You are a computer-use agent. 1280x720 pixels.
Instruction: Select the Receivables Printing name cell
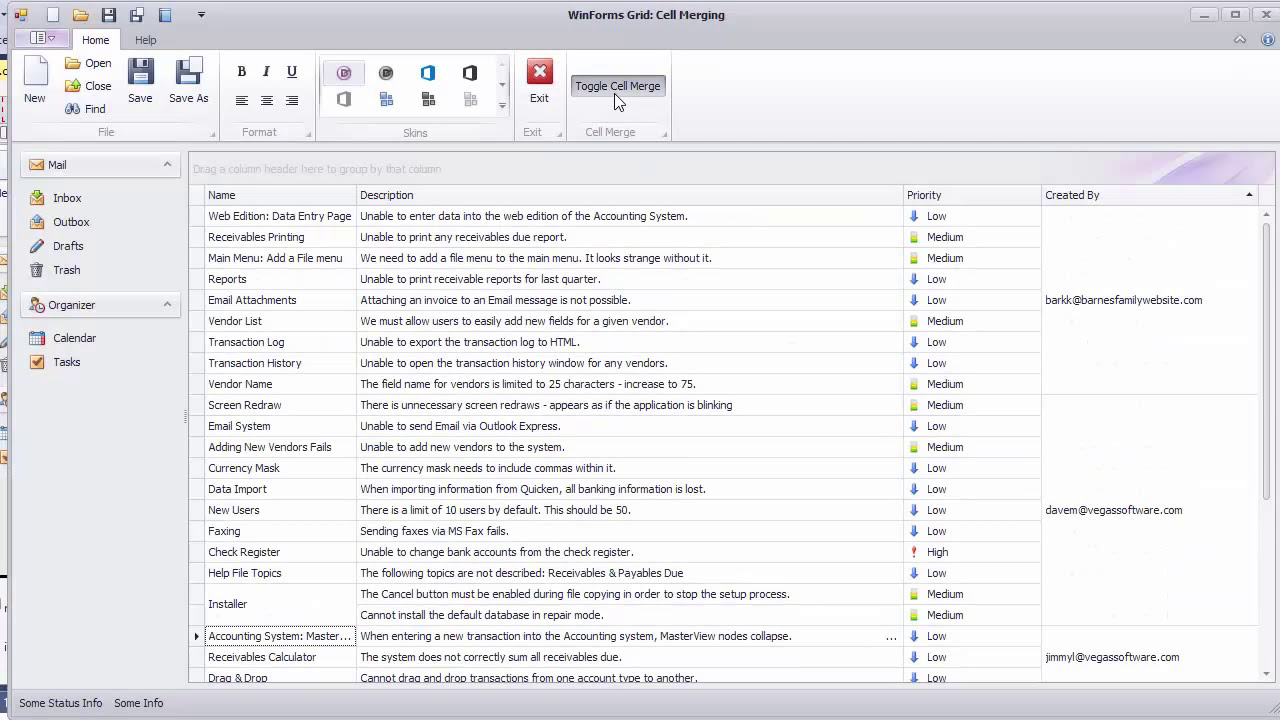coord(280,237)
